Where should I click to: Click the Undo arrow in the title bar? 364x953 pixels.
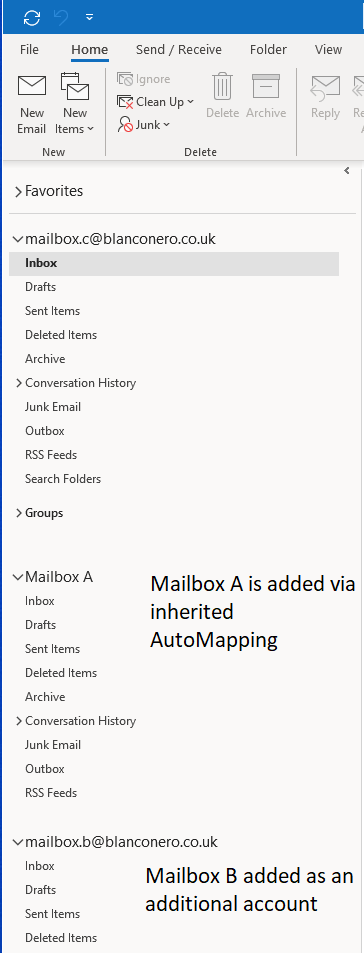click(61, 18)
